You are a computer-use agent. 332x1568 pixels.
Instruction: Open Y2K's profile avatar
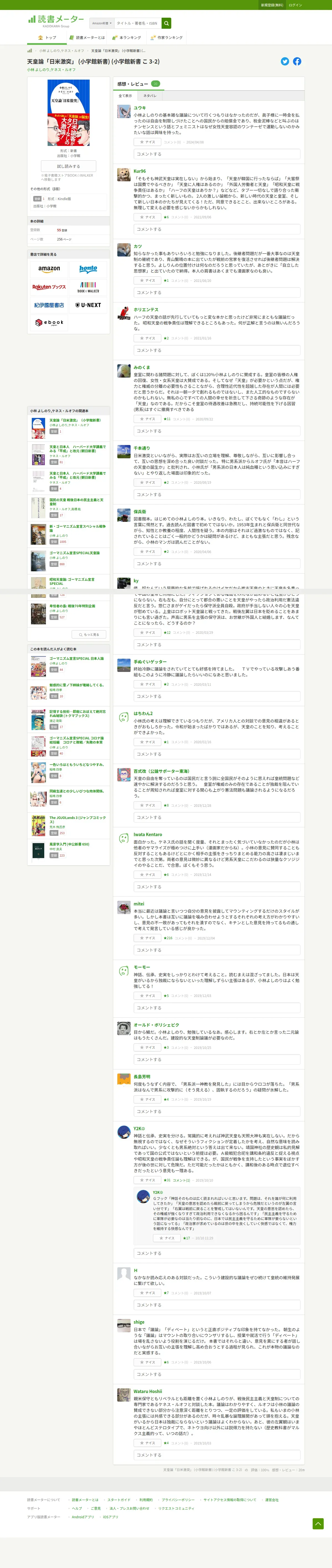(x=124, y=1132)
